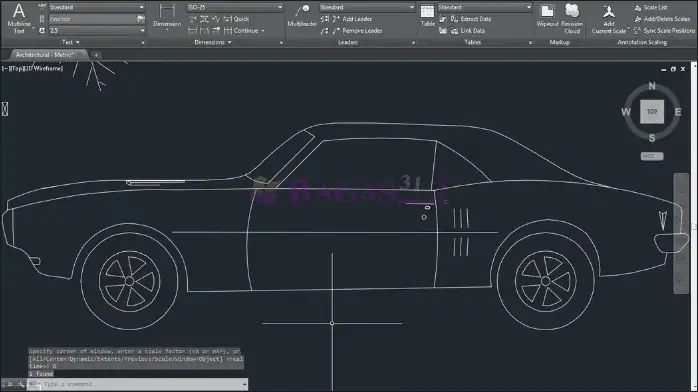Open the text height dropdown showing 2.5
The image size is (698, 392).
(97, 30)
